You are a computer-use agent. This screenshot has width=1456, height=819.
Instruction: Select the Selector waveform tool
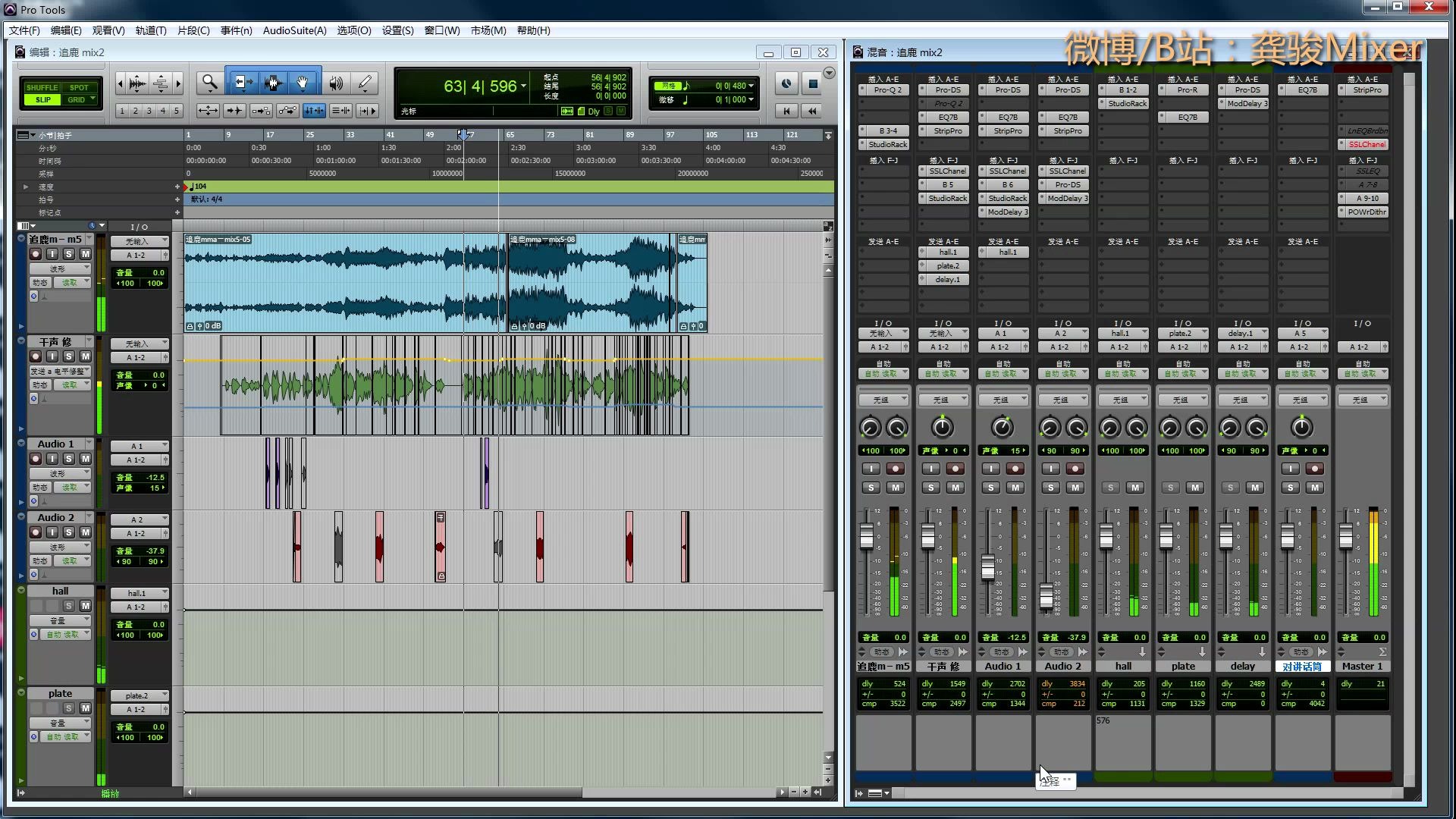tap(273, 83)
